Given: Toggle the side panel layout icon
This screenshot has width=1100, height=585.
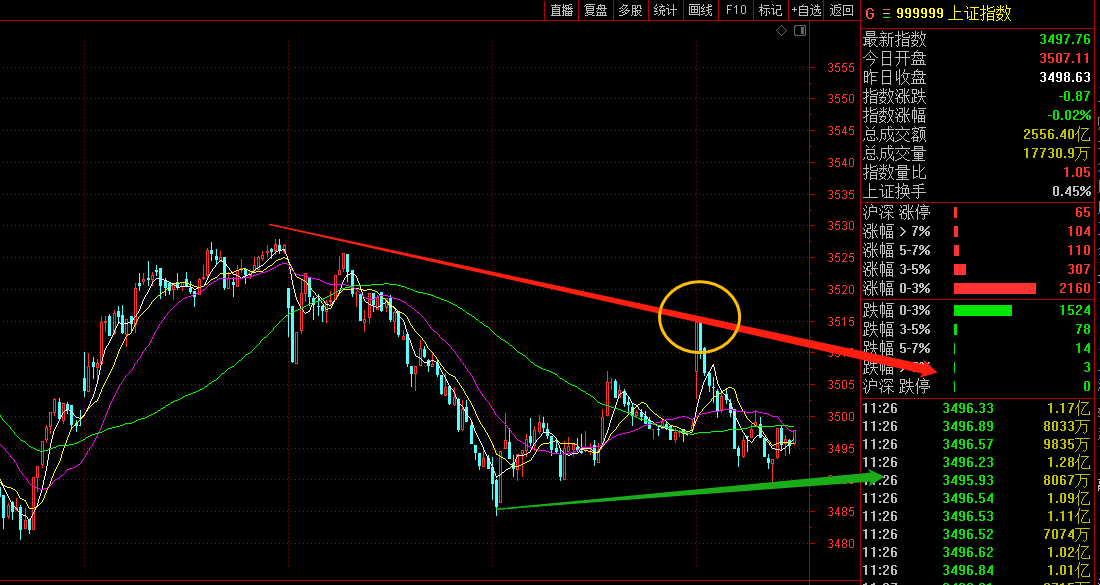Looking at the screenshot, I should click(x=799, y=31).
